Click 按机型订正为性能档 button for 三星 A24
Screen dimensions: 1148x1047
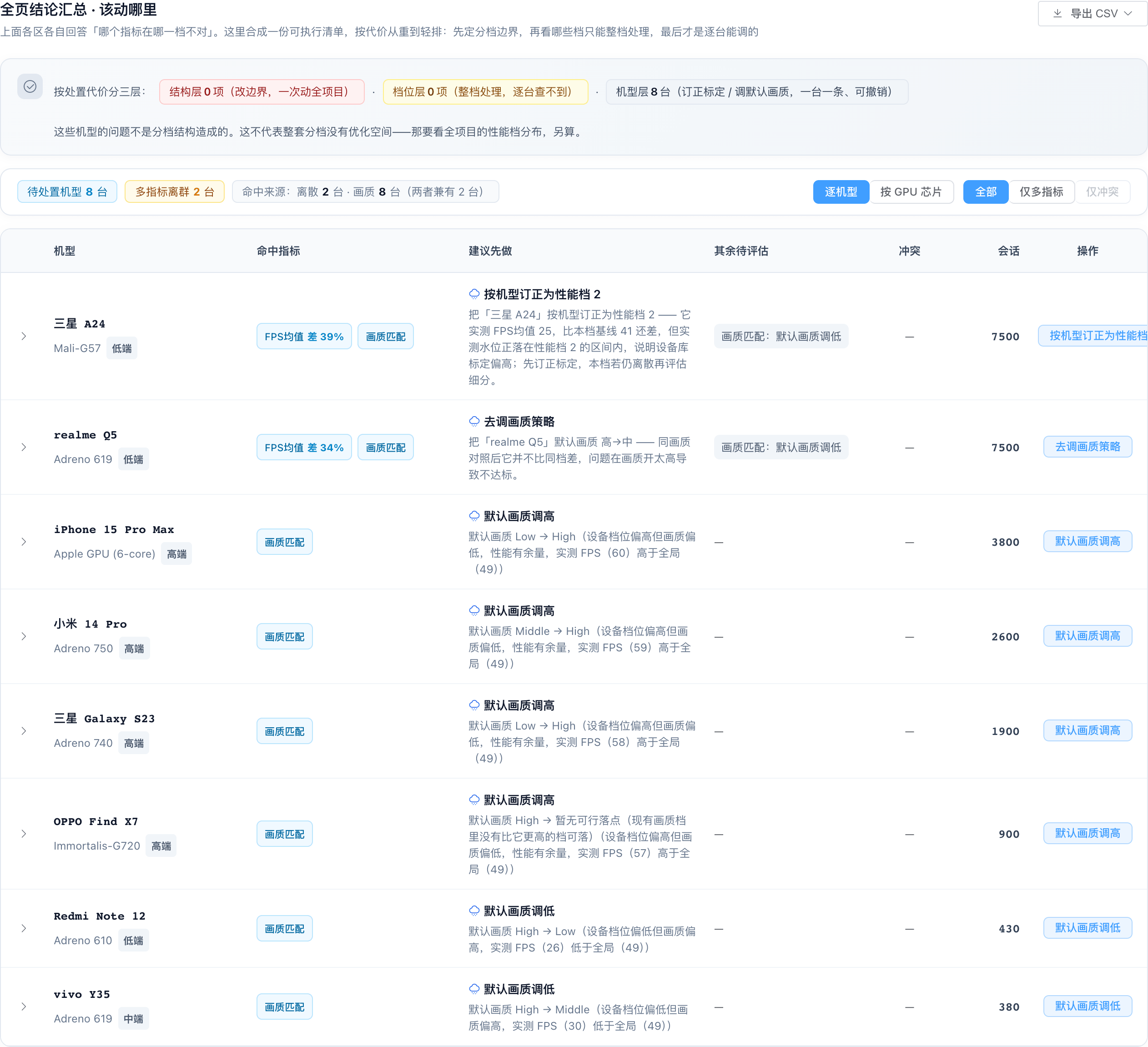click(x=1093, y=336)
